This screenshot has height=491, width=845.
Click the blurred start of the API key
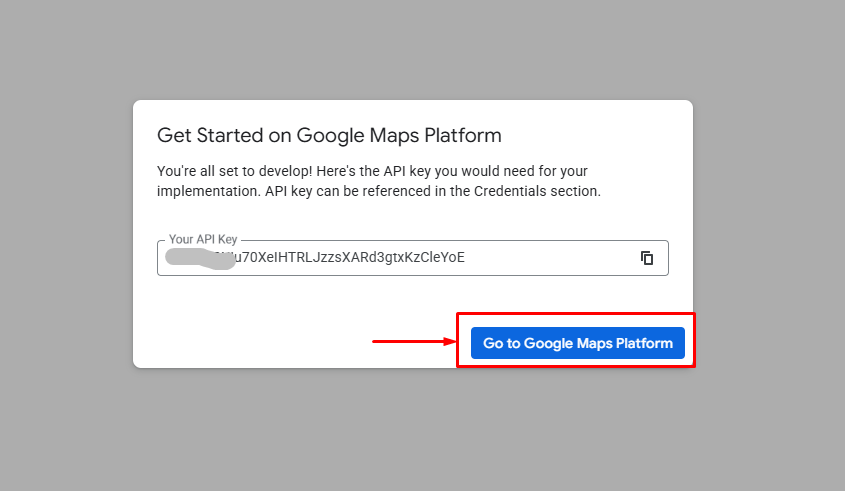coord(196,257)
